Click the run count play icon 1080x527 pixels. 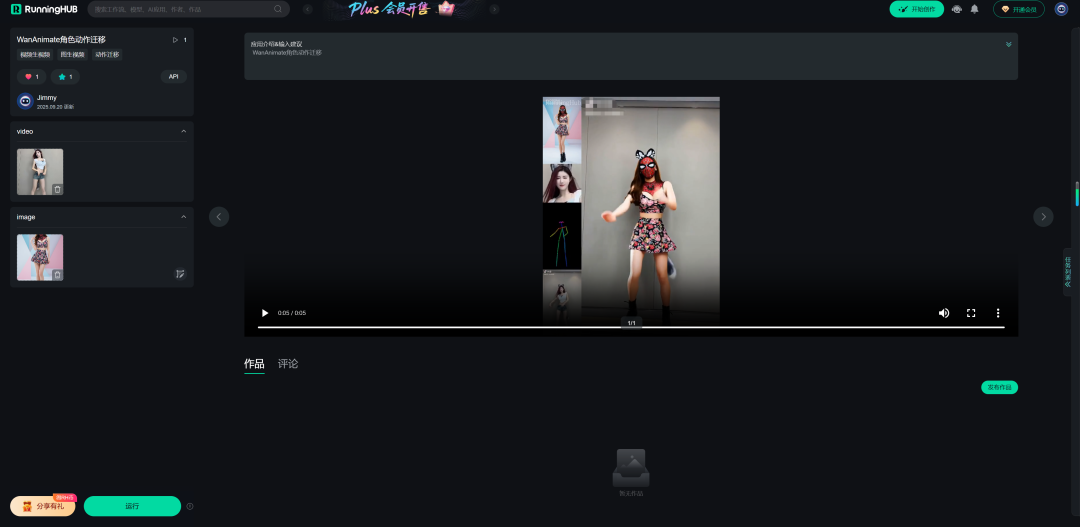tap(175, 40)
